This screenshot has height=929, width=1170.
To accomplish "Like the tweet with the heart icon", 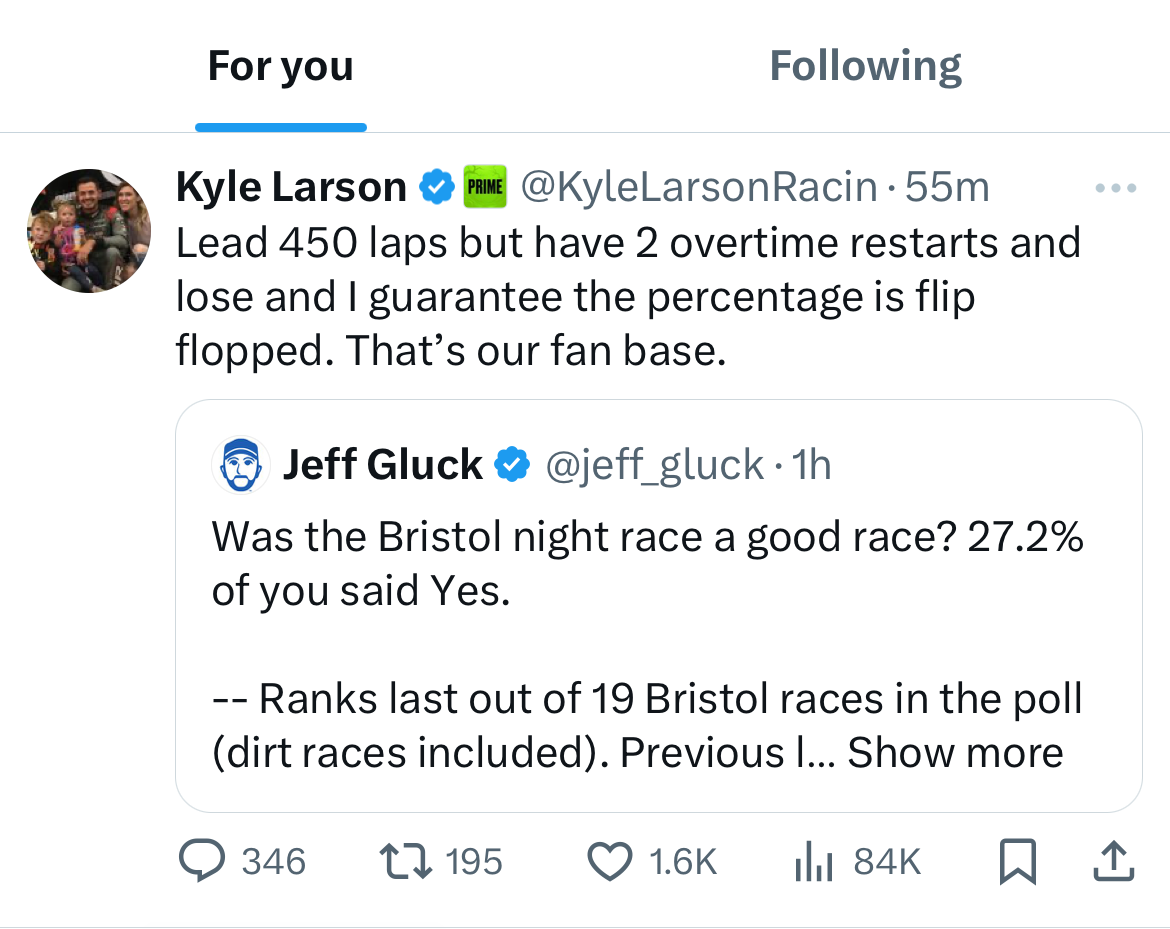I will coord(609,861).
